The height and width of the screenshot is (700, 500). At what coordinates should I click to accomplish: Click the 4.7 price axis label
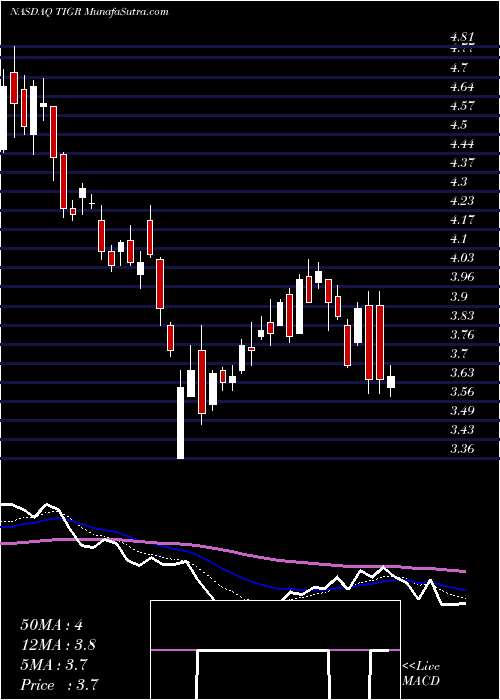[459, 68]
